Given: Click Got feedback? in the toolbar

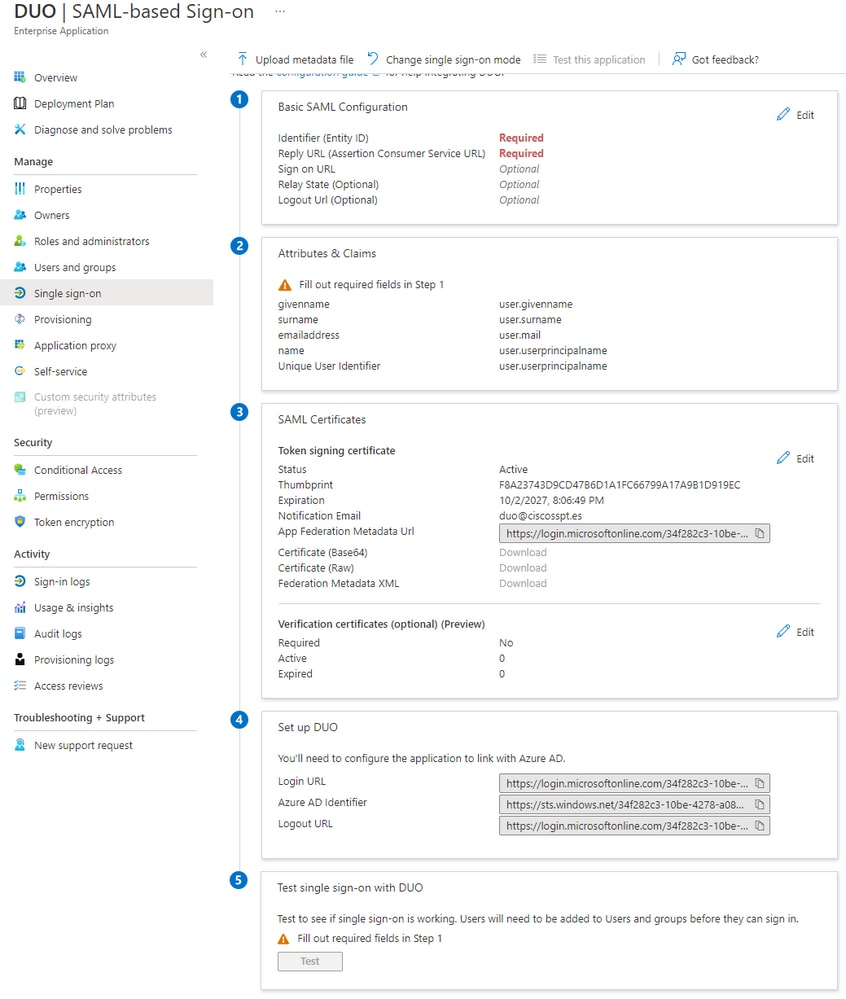Looking at the screenshot, I should (x=715, y=59).
